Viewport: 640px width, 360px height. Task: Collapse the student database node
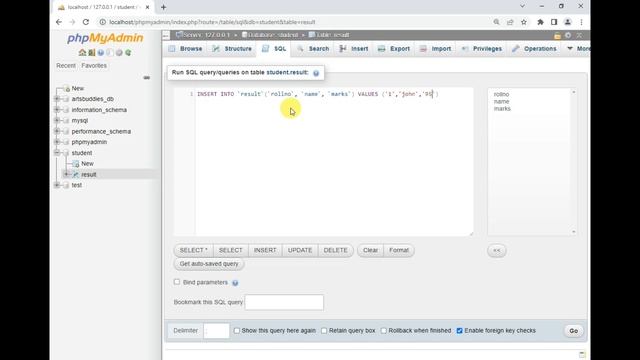click(57, 153)
